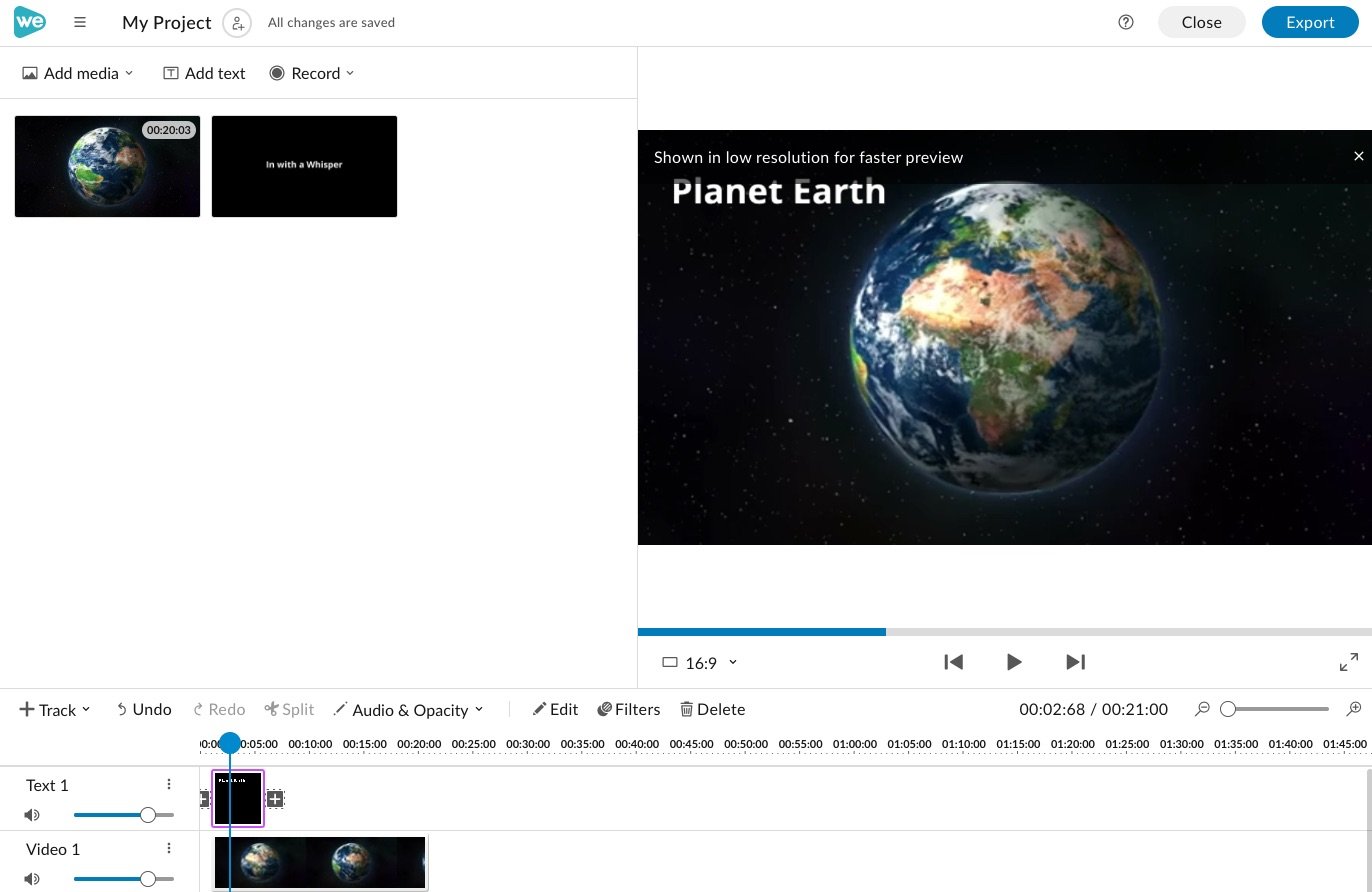This screenshot has width=1372, height=892.
Task: Click the Add text button
Action: coord(203,72)
